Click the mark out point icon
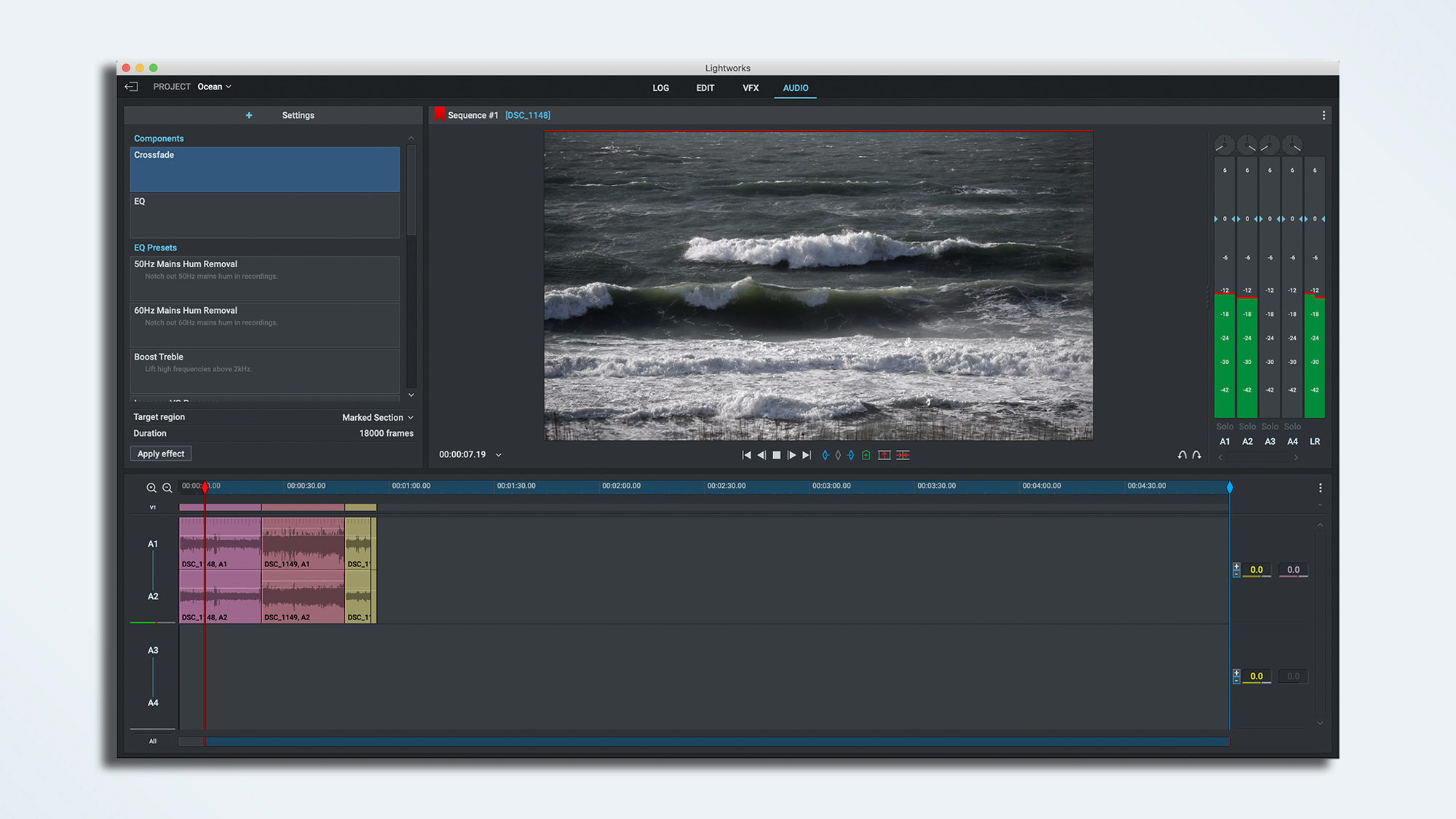The height and width of the screenshot is (819, 1456). click(x=850, y=455)
